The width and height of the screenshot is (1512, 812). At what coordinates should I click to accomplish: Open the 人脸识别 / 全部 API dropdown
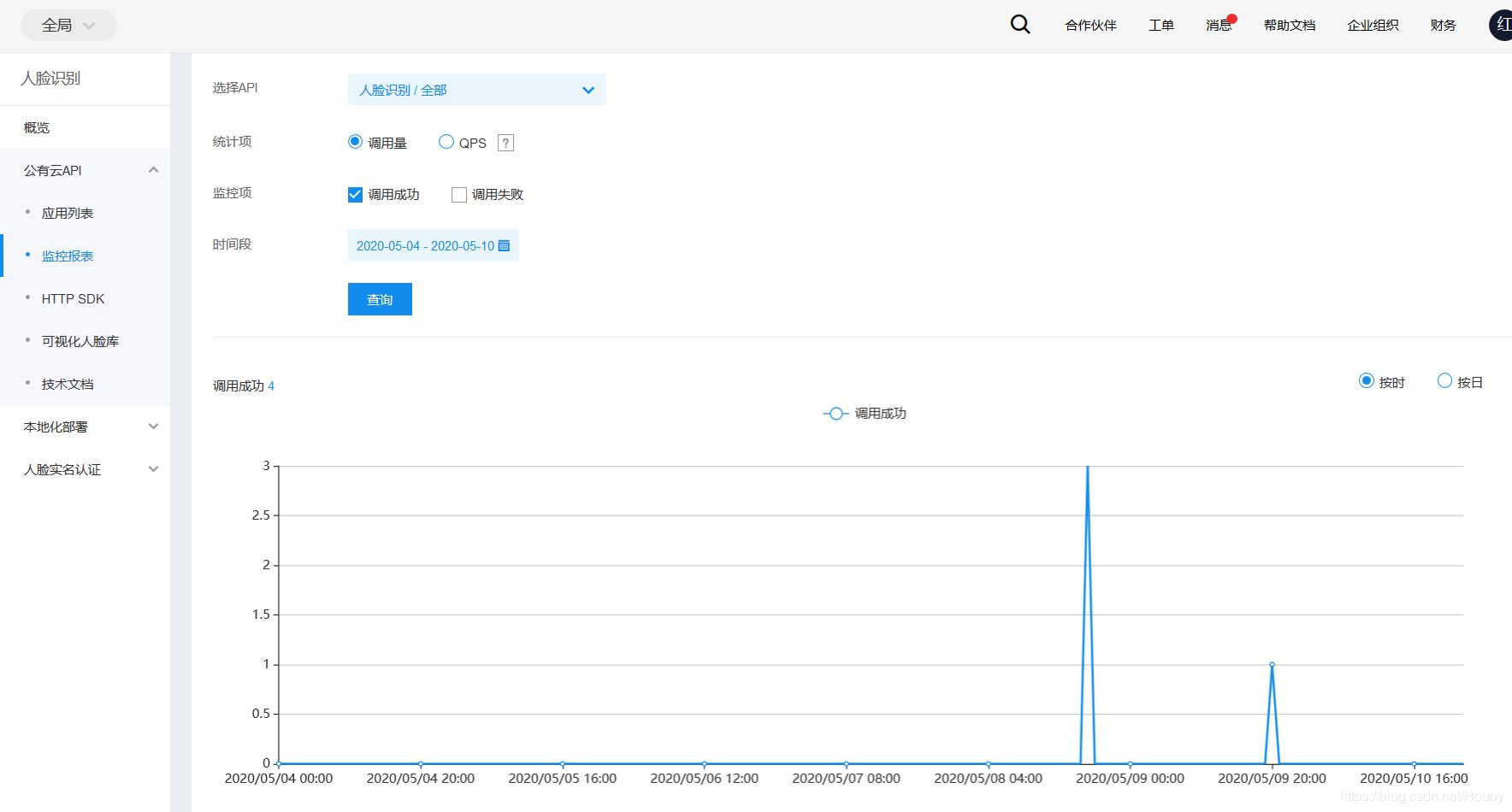click(x=477, y=90)
